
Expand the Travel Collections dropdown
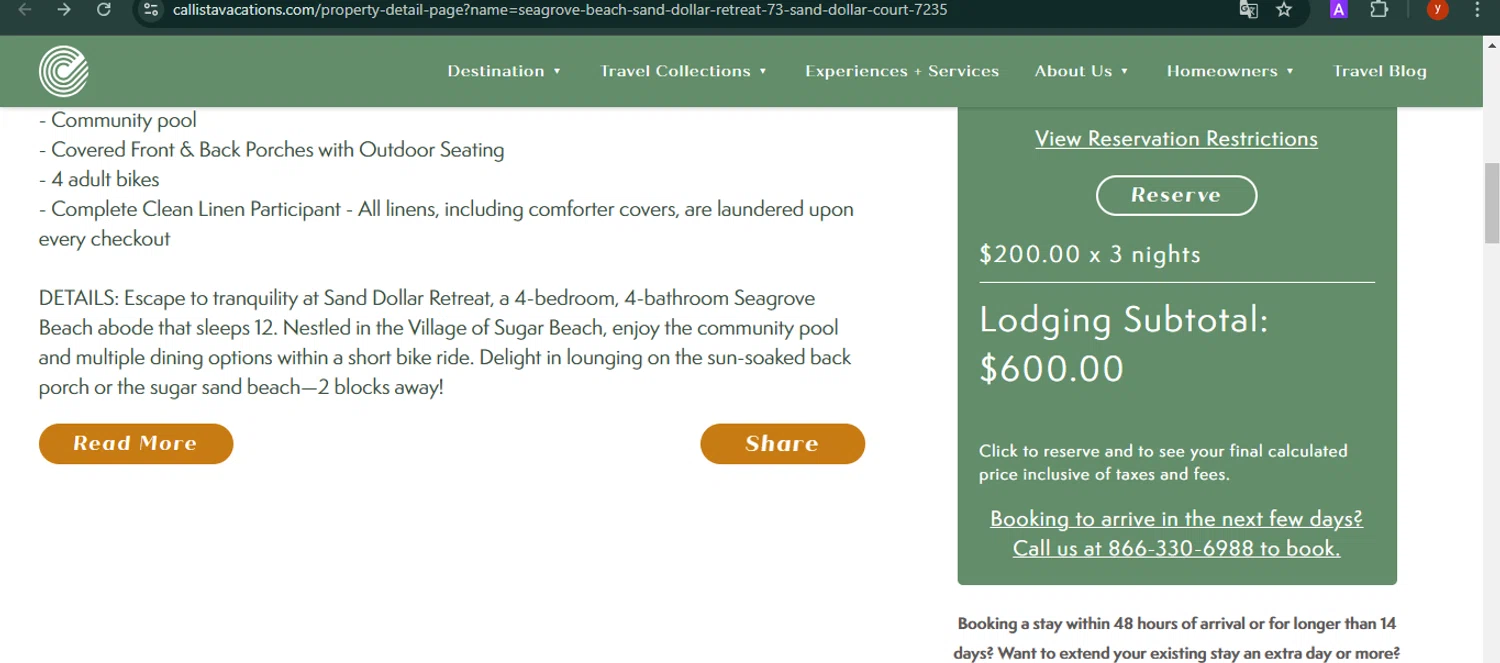tap(683, 71)
